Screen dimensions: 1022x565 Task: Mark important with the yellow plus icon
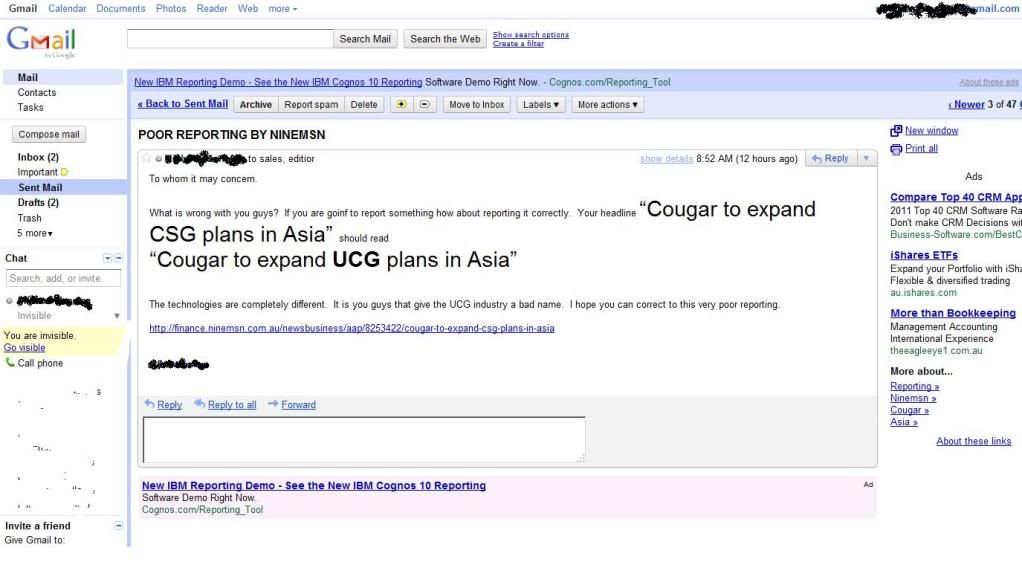point(402,104)
